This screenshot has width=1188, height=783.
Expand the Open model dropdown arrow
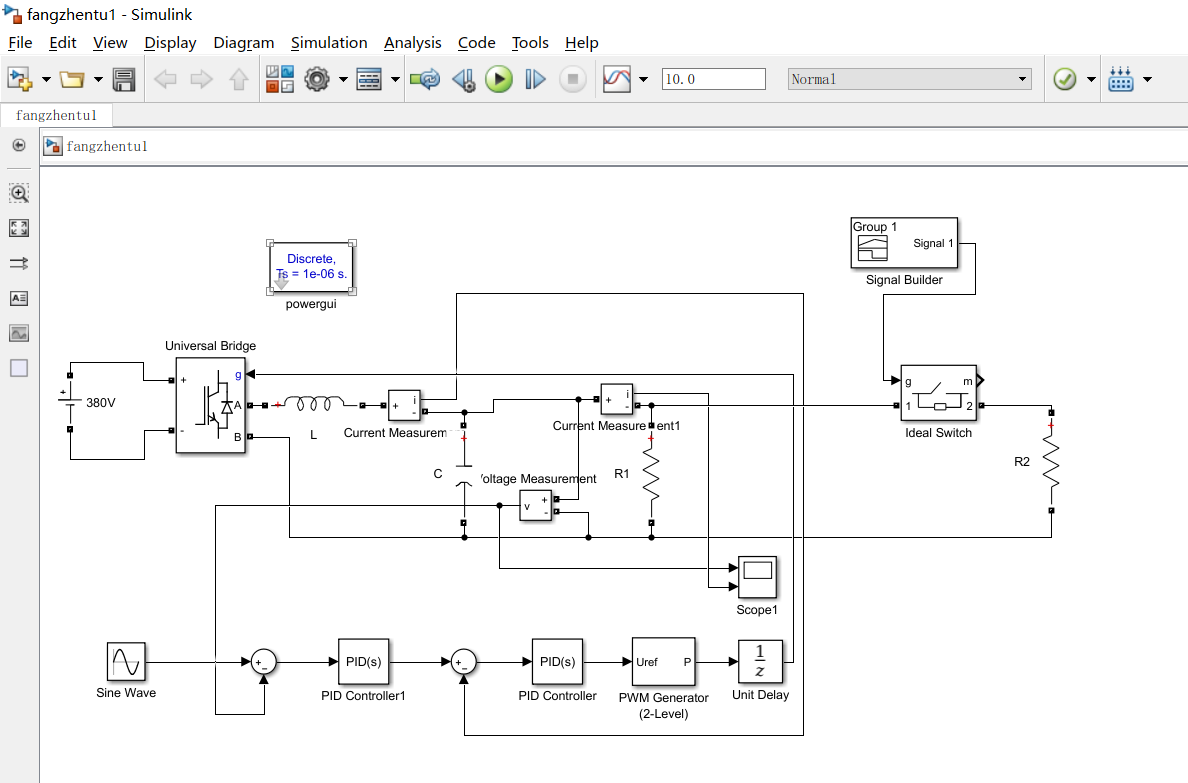point(98,79)
